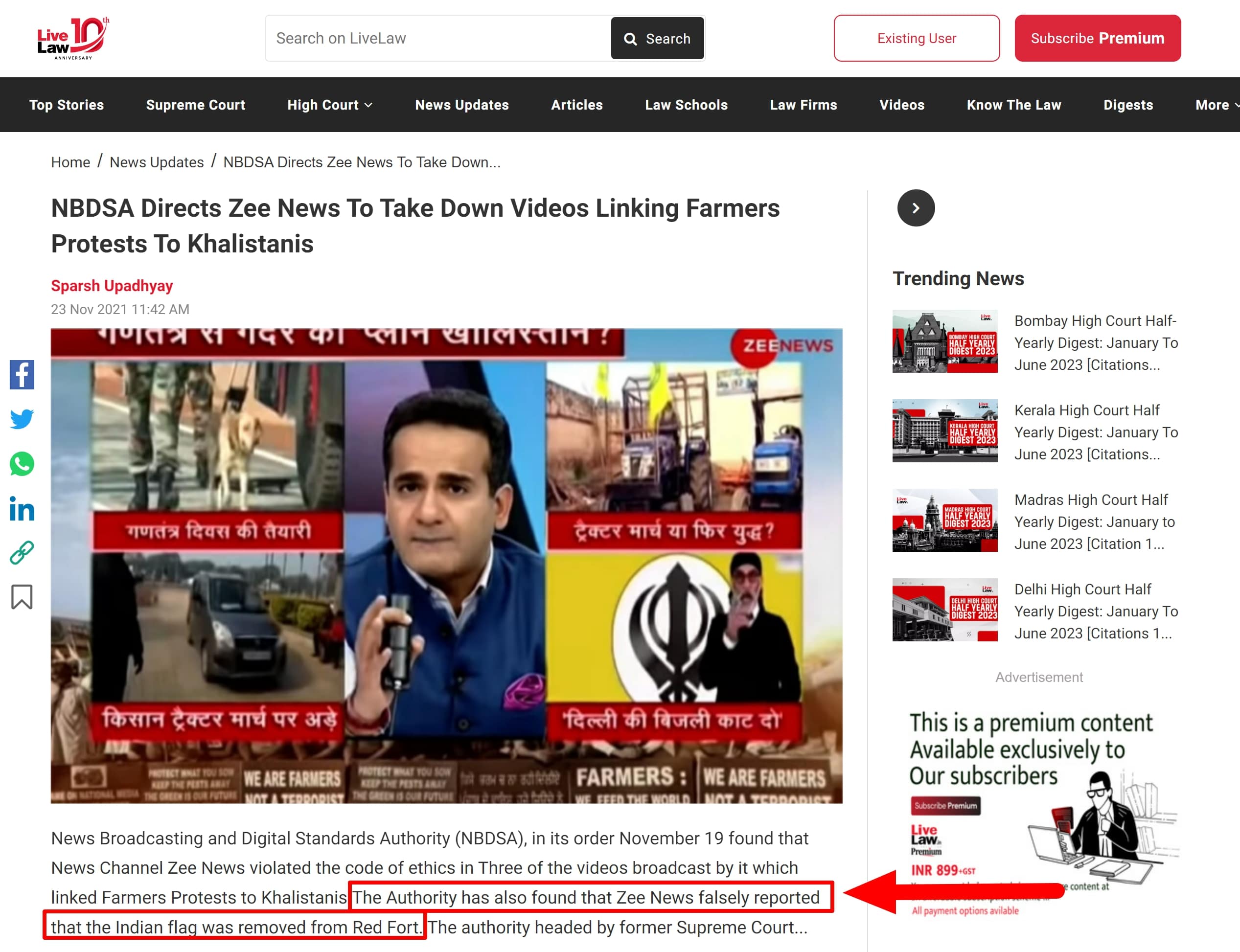
Task: Copy article link icon
Action: point(22,552)
